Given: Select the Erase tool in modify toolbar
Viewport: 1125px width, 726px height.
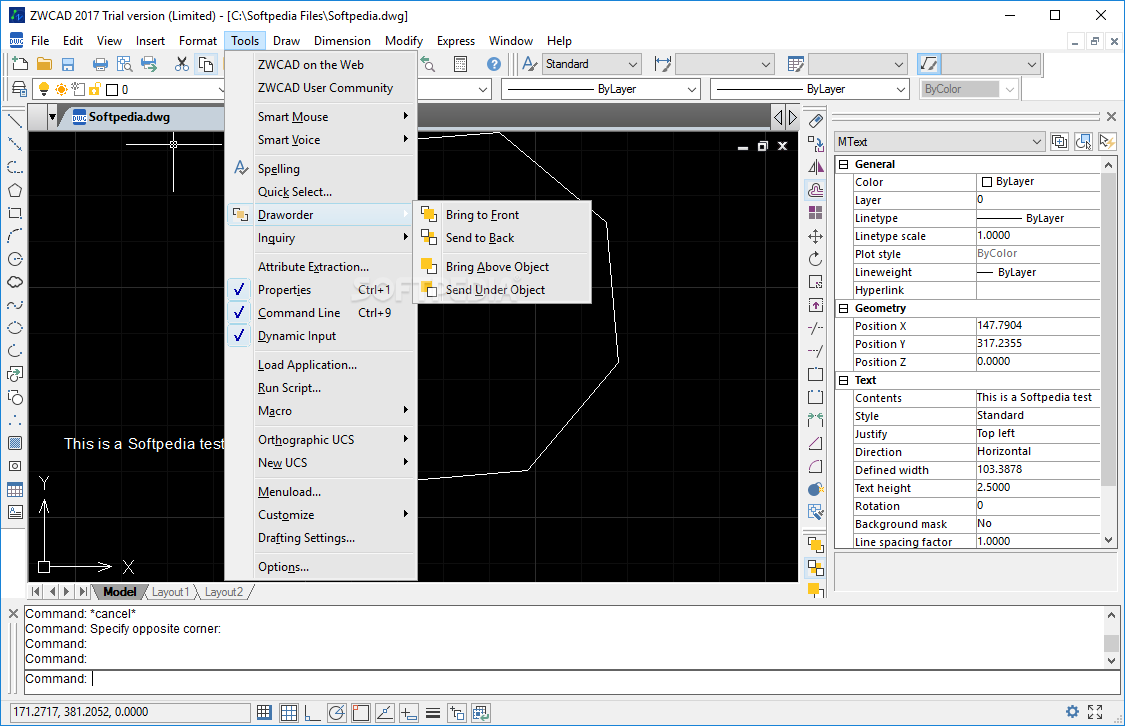Looking at the screenshot, I should (816, 121).
